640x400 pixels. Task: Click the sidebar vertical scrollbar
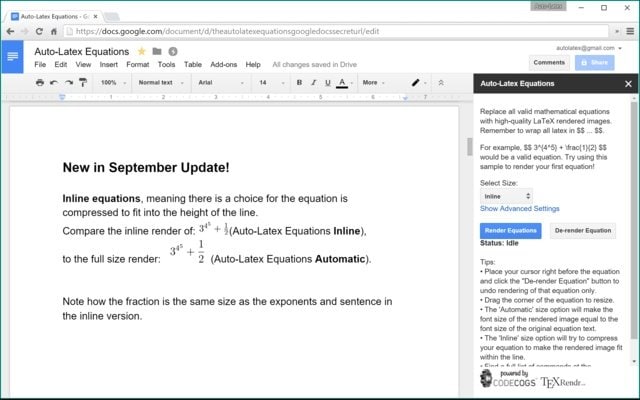(633, 220)
